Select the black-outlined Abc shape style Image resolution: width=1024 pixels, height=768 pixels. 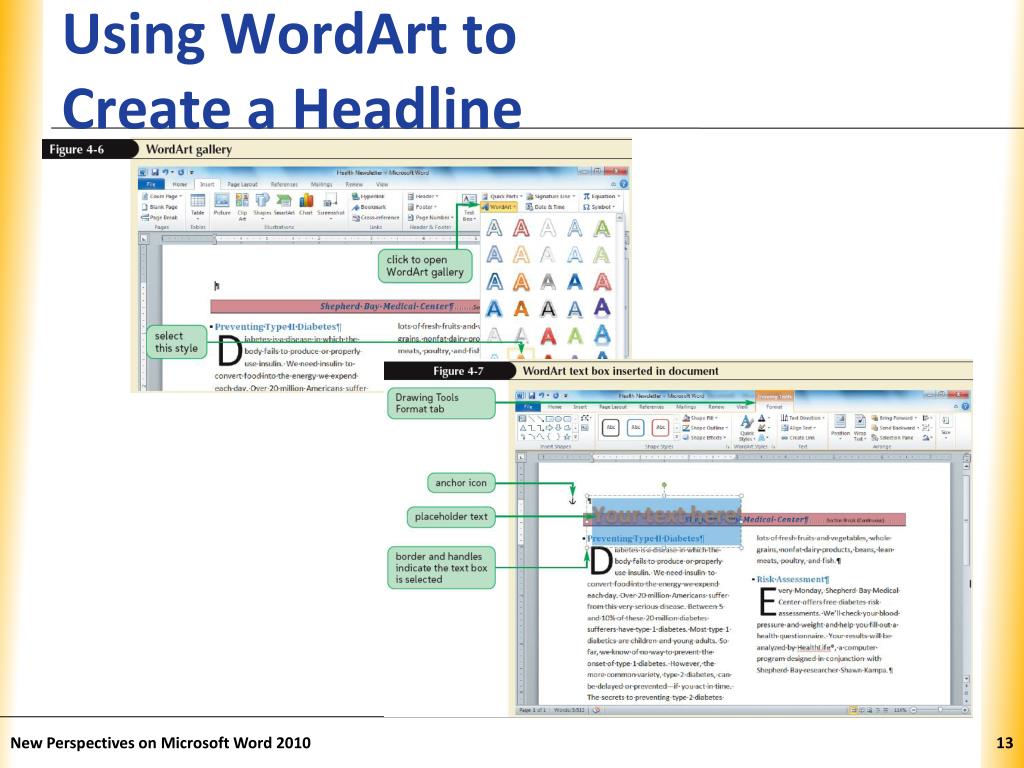tap(611, 428)
